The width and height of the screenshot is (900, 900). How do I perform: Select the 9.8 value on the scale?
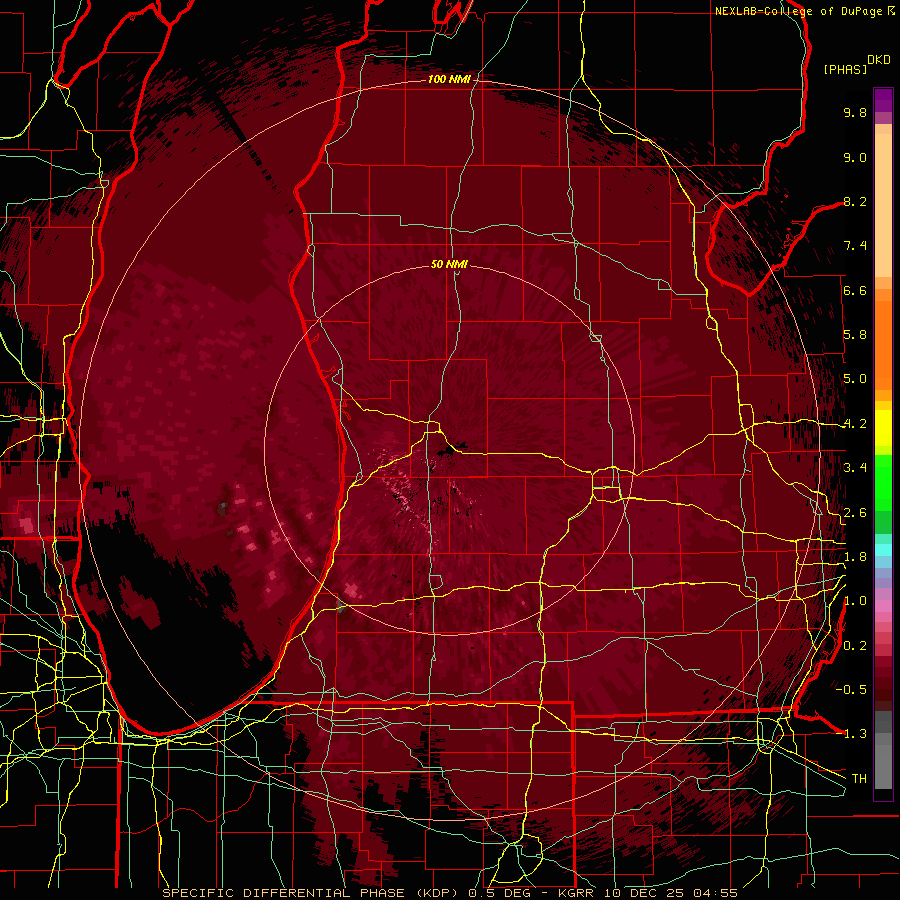[855, 112]
